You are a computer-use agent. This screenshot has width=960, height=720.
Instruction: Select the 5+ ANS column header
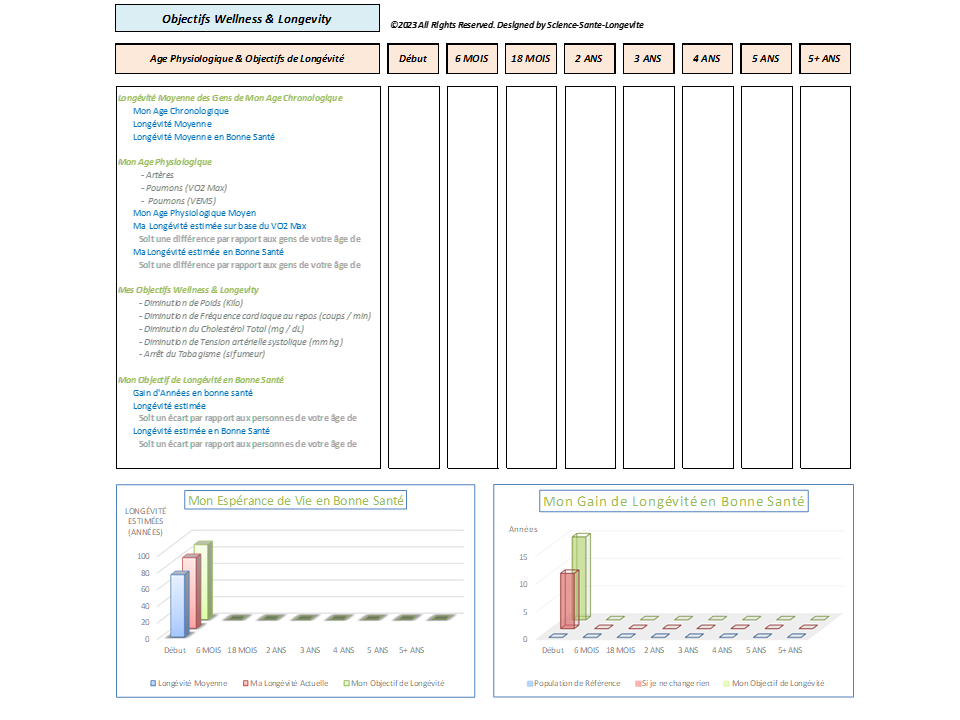pos(825,59)
